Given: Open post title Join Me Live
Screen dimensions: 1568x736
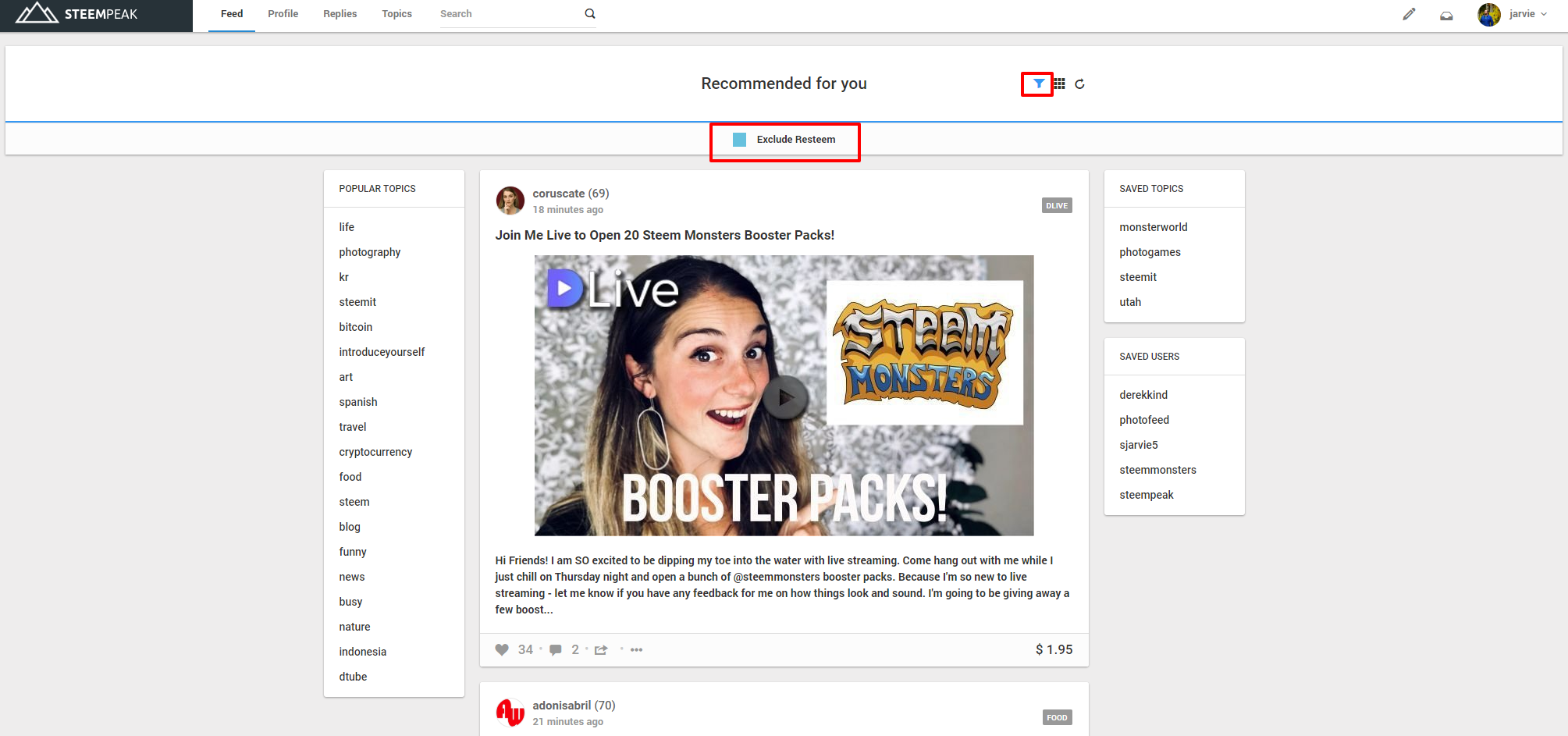Looking at the screenshot, I should (665, 235).
